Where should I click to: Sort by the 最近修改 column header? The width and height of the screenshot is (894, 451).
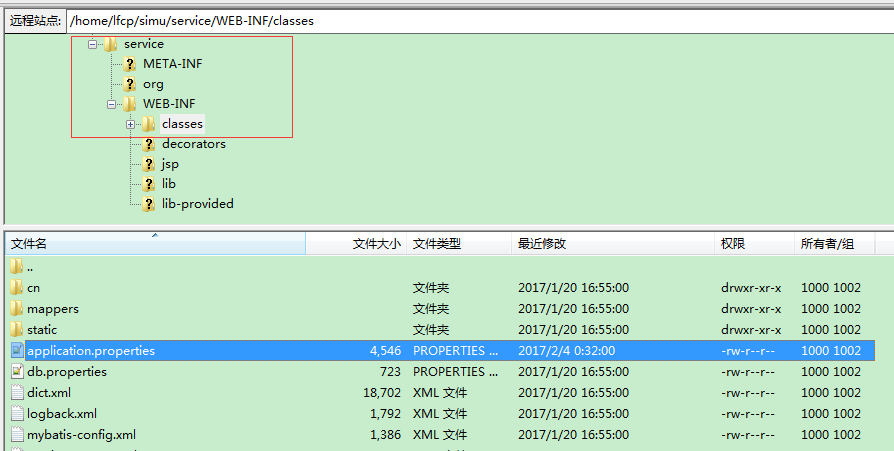coord(613,243)
